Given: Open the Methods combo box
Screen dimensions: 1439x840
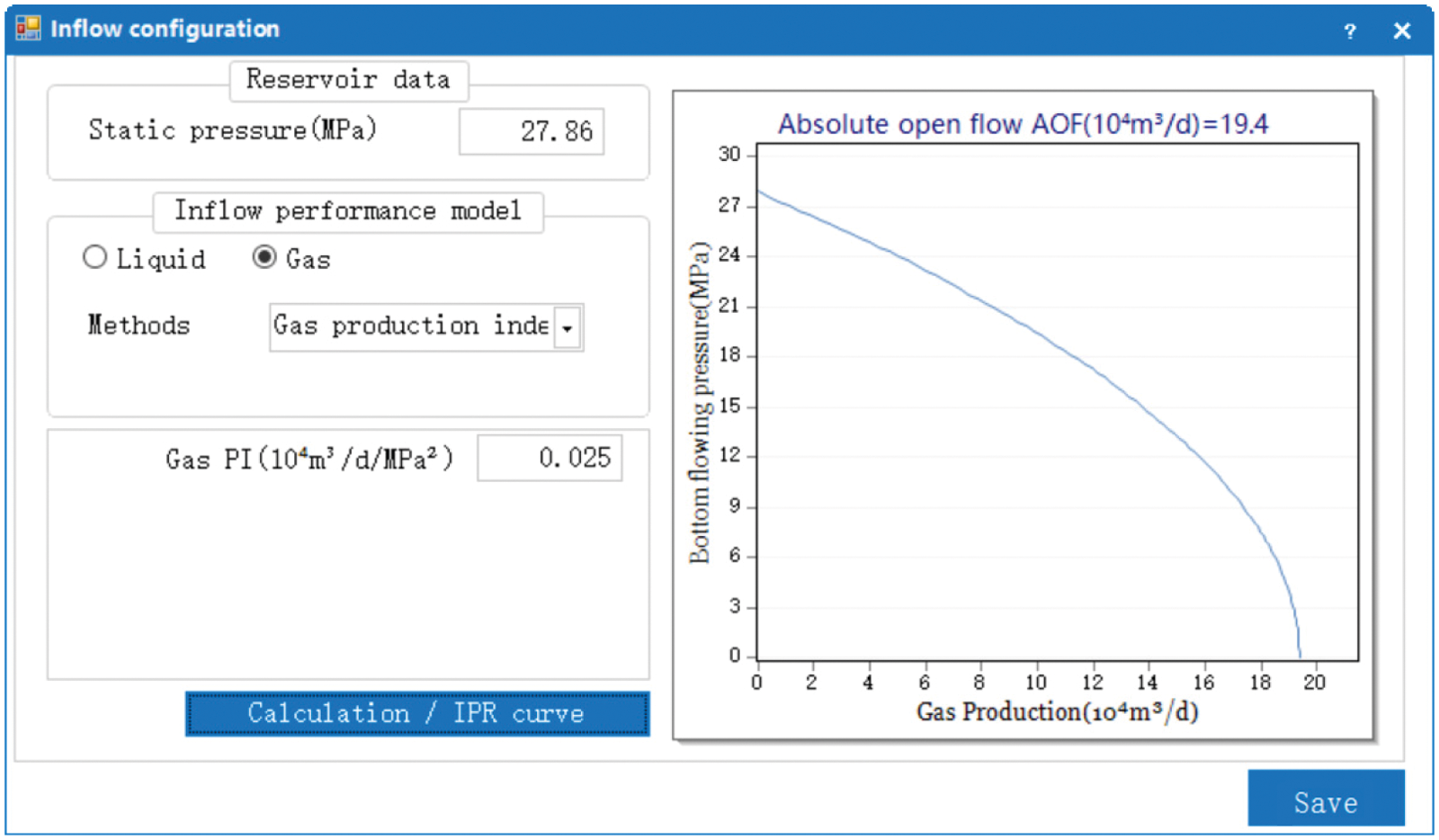Looking at the screenshot, I should (x=568, y=327).
